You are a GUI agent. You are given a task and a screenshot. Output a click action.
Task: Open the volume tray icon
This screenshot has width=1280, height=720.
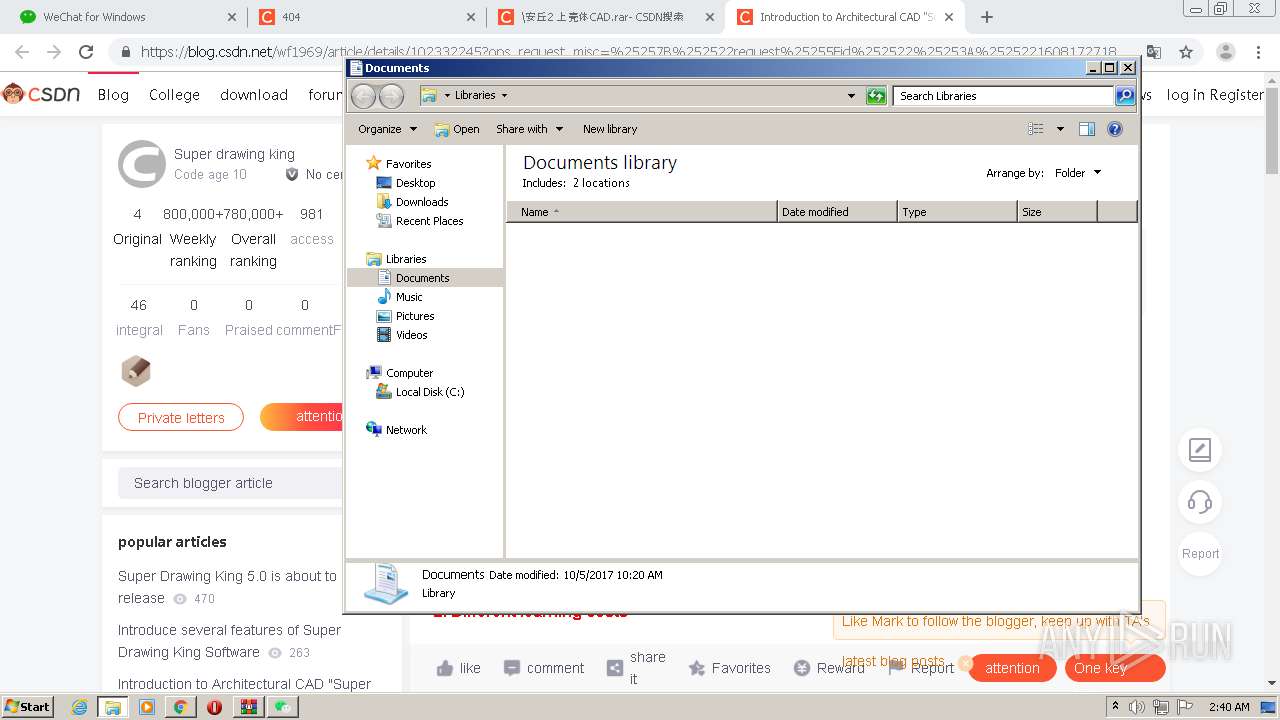pos(1136,707)
